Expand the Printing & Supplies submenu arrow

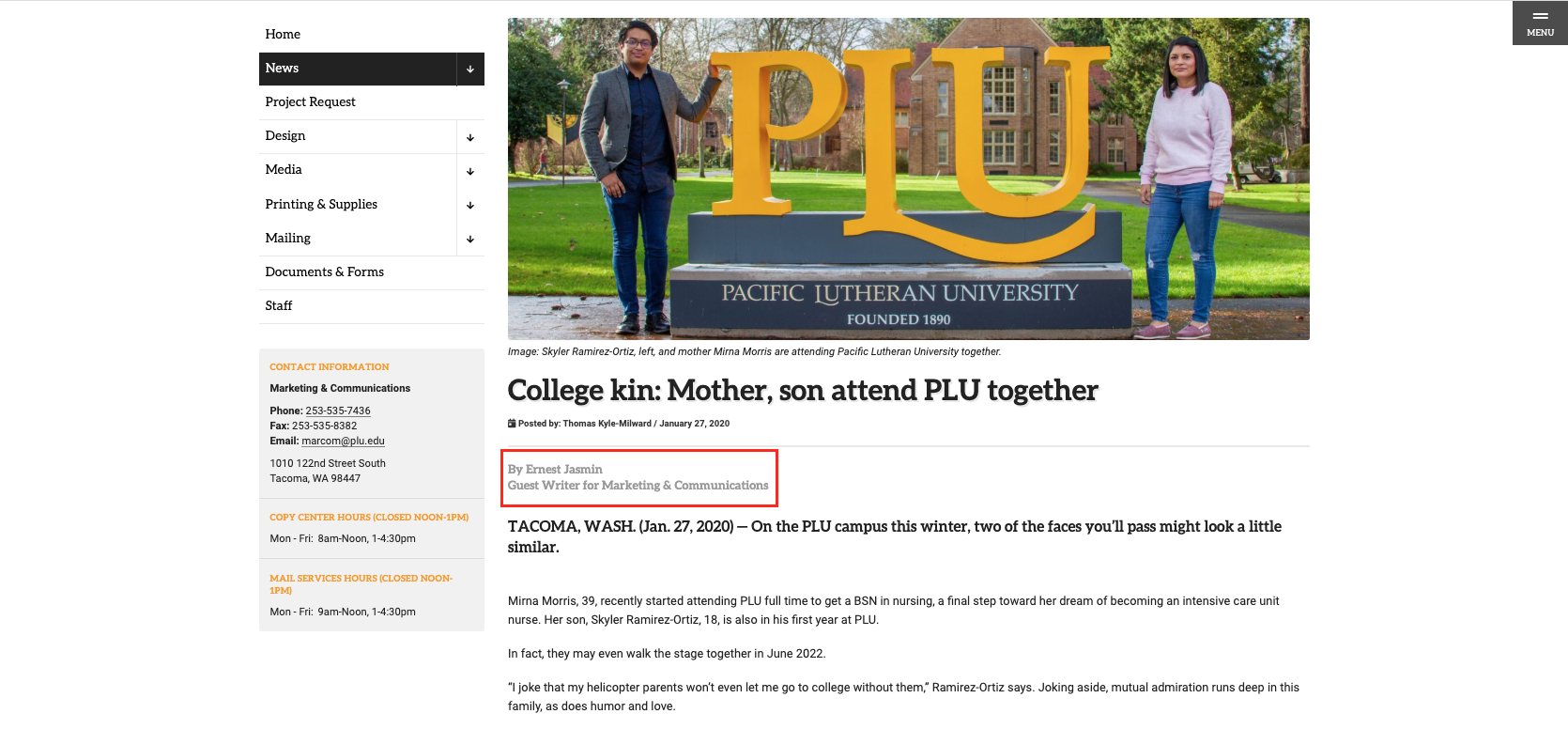(x=470, y=205)
